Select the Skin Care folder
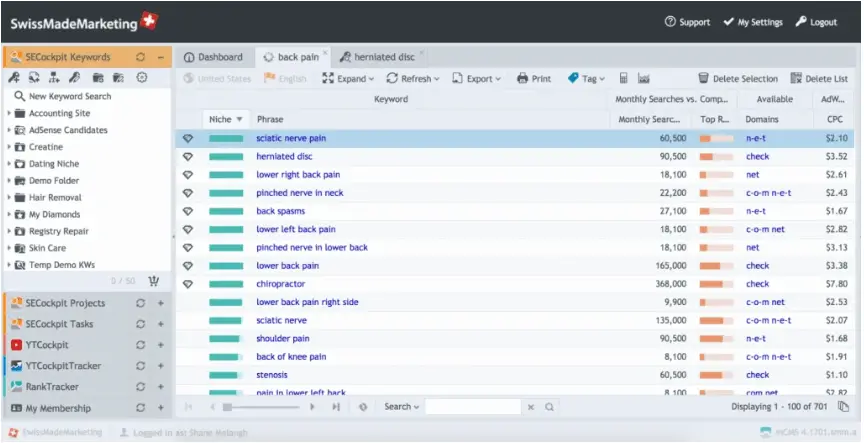Screen dimensions: 864x443 click(47, 248)
